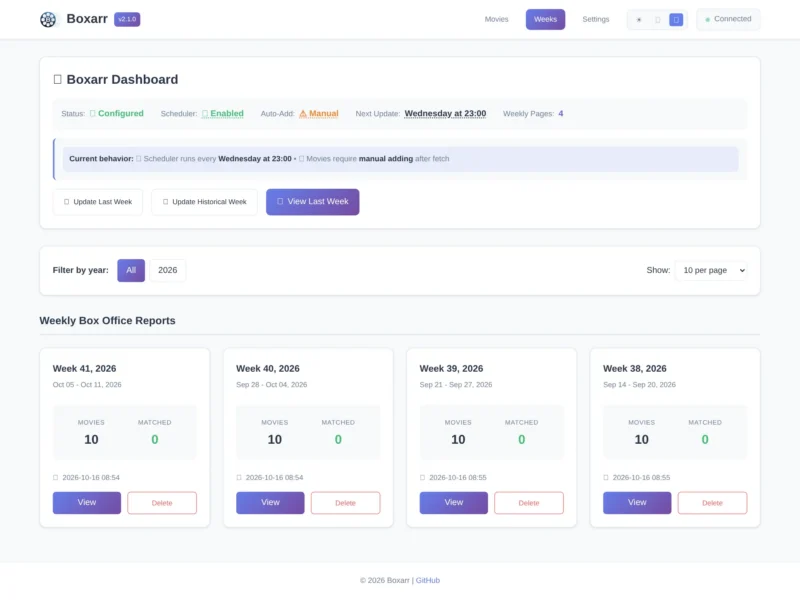Follow the GitHub link in the footer
Screen dimensions: 800x600
pyautogui.click(x=428, y=581)
